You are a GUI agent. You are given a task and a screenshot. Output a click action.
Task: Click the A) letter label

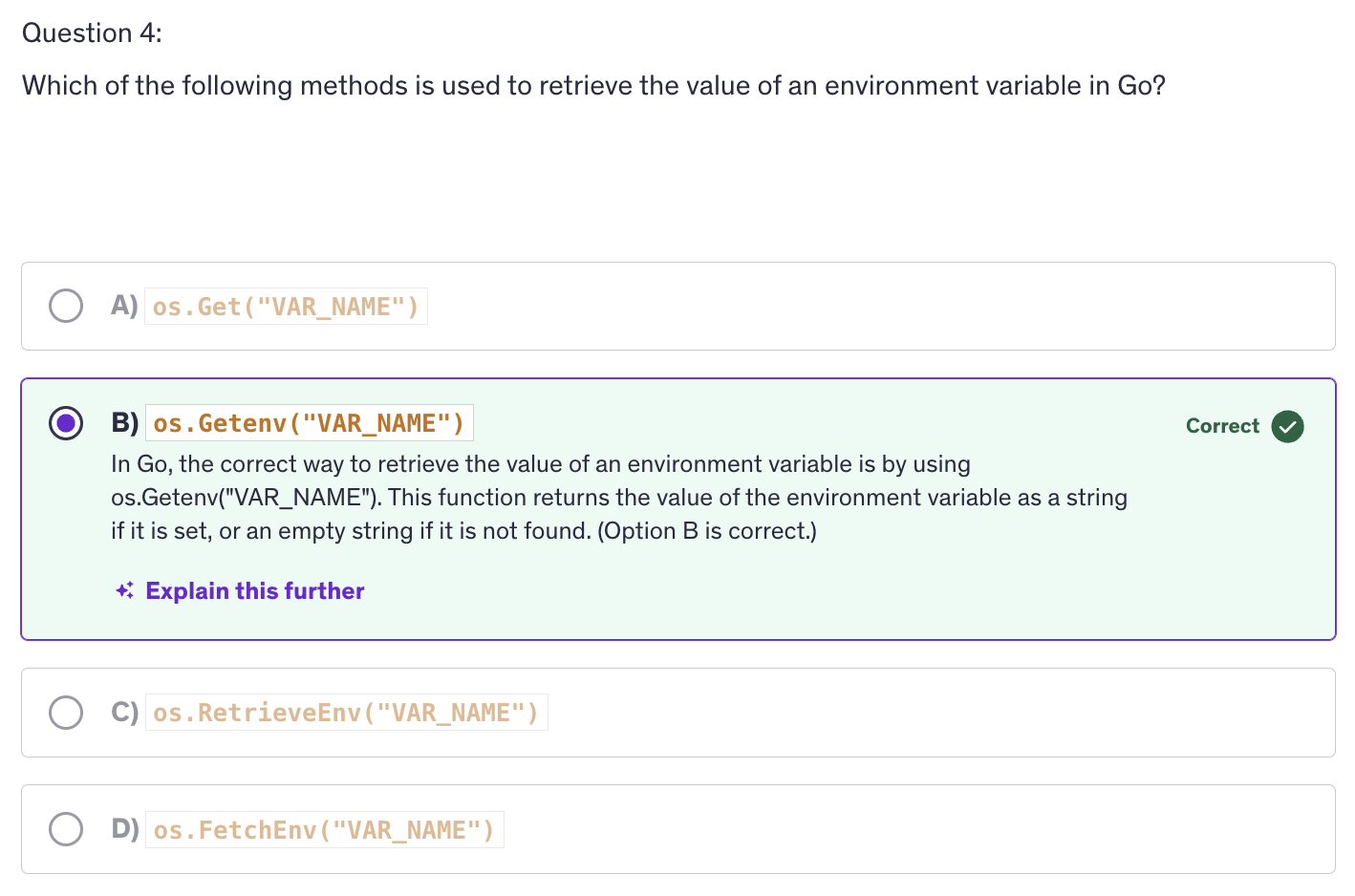pos(124,306)
